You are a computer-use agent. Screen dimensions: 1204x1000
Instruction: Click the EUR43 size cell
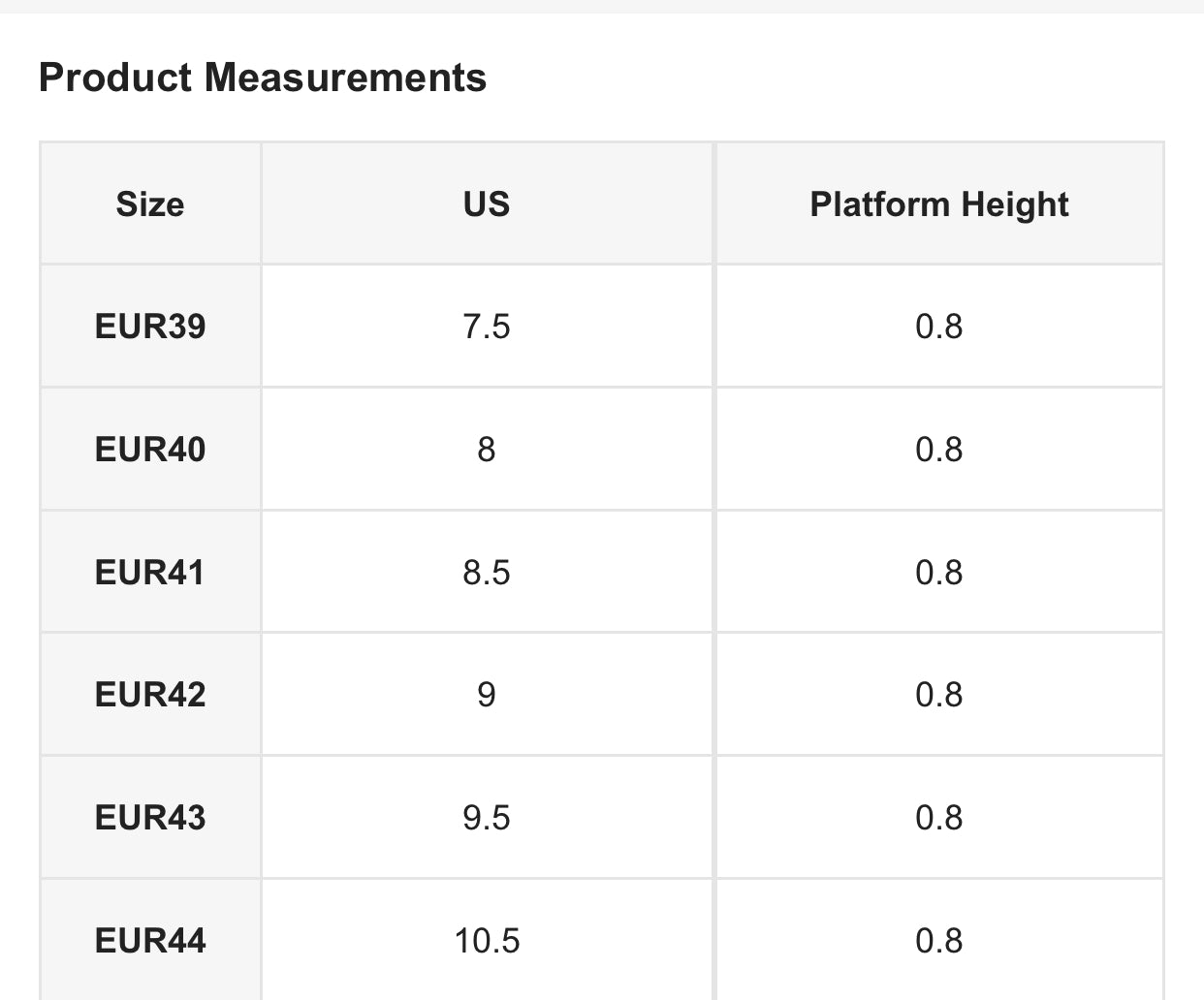click(150, 818)
